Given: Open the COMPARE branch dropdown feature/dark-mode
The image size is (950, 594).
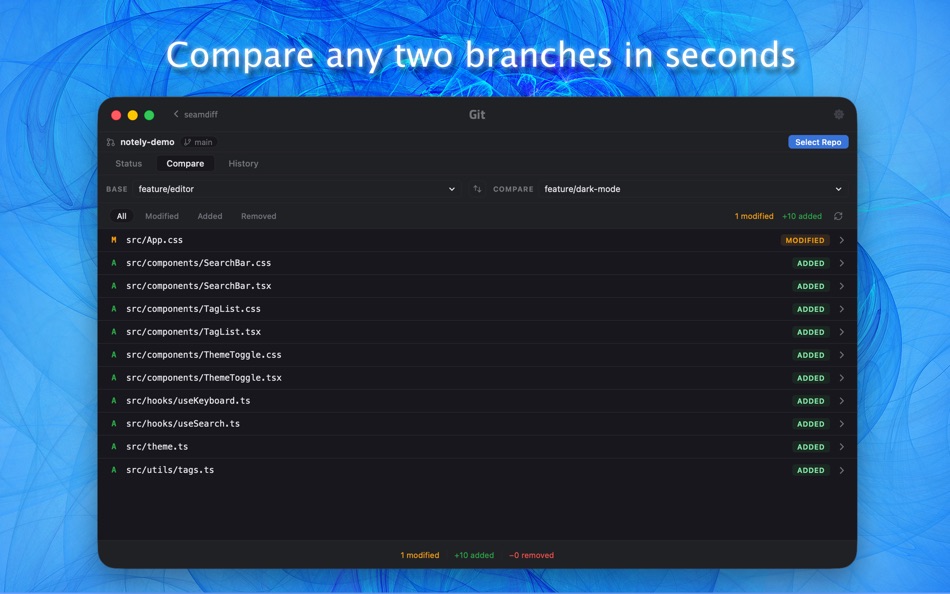Looking at the screenshot, I should [693, 189].
